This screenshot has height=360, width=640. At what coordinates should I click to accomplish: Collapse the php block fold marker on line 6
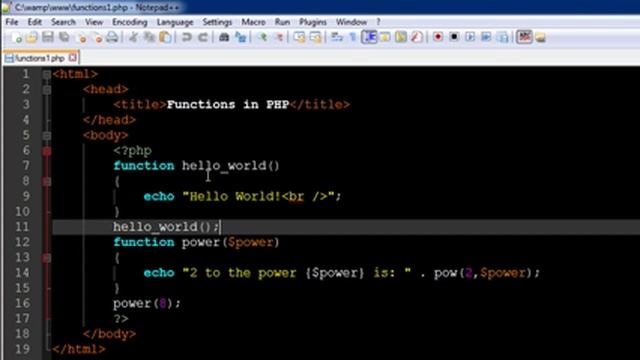tap(47, 151)
